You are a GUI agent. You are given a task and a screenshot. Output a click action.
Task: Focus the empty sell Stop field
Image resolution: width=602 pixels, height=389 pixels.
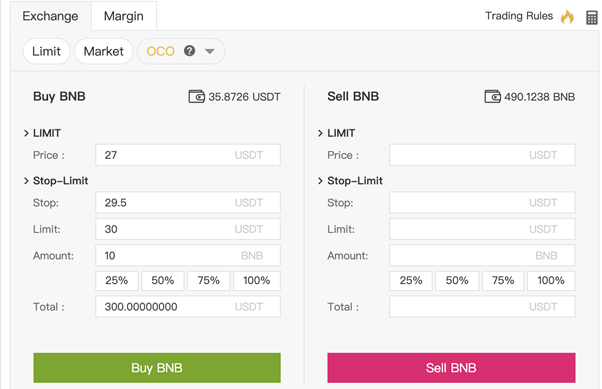482,202
